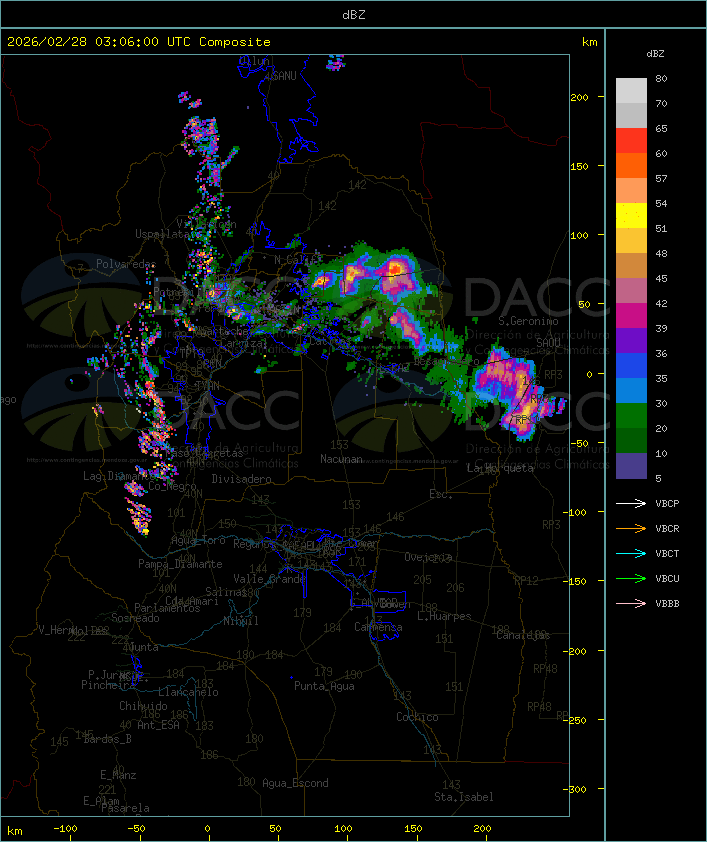
Task: Choose the gold 48-51 dBZ swatch
Action: (x=631, y=241)
